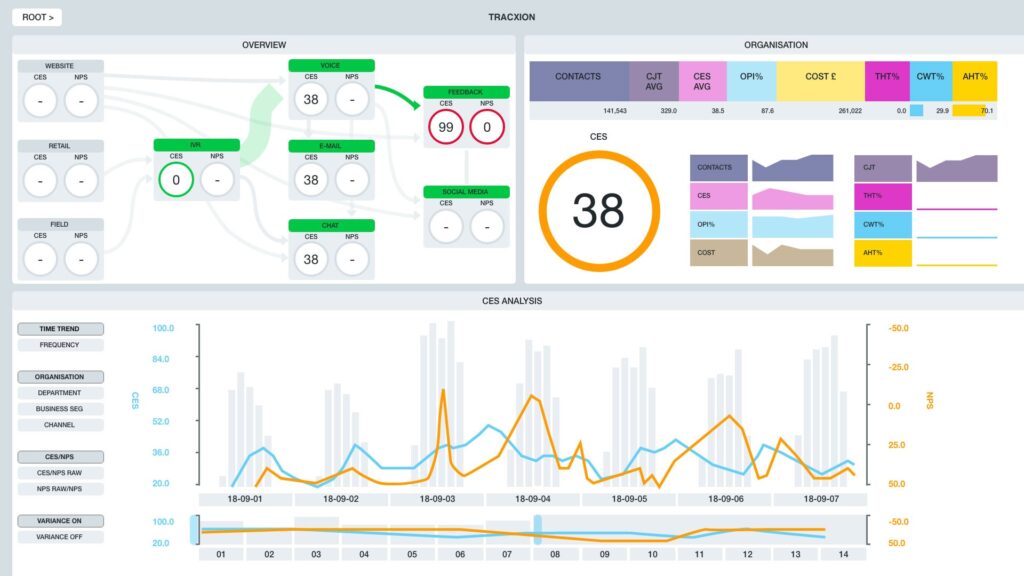Screen dimensions: 1024x576
Task: Click the IVR CES gauge showing 0
Action: click(x=175, y=180)
